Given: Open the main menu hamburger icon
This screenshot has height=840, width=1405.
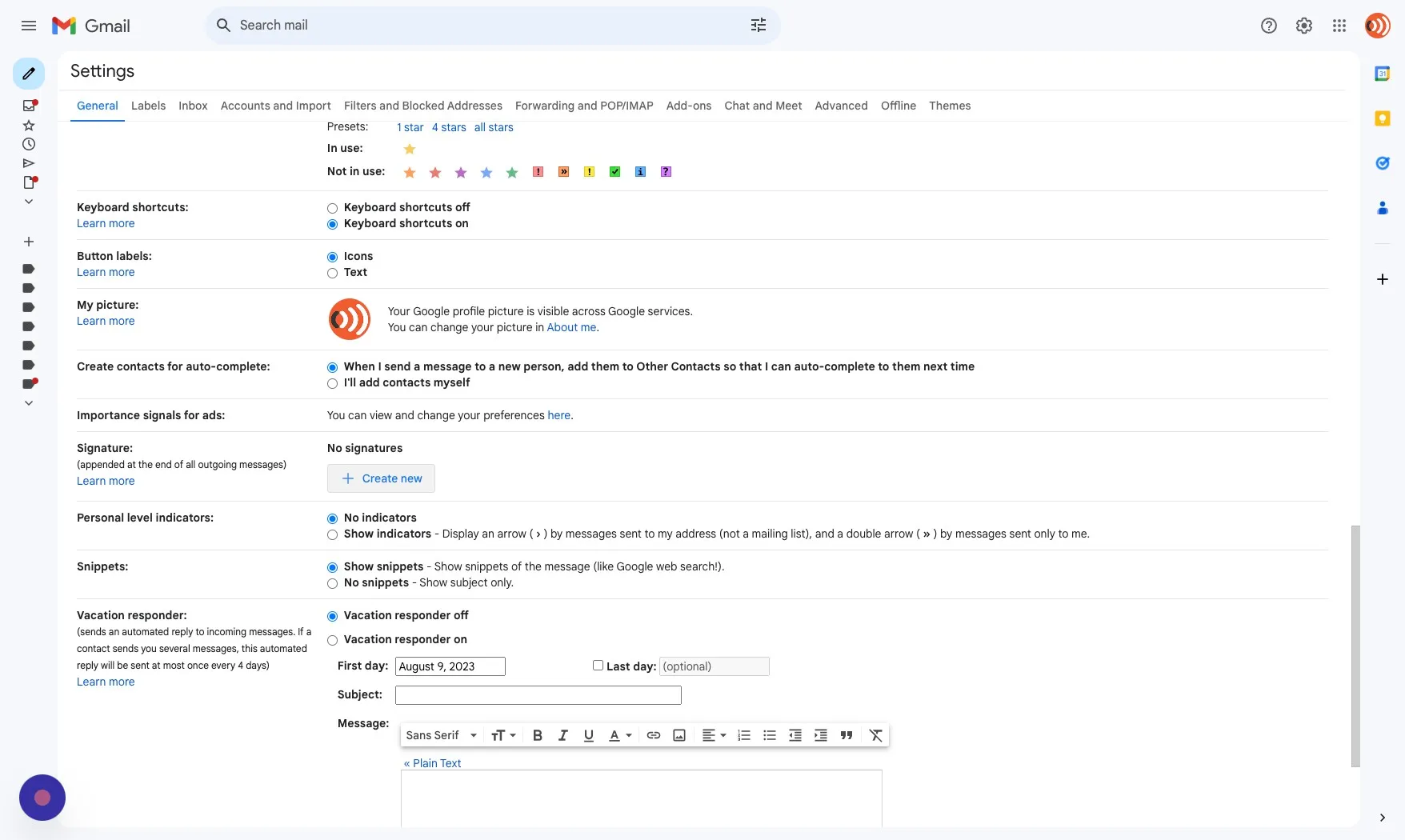Looking at the screenshot, I should click(x=29, y=26).
